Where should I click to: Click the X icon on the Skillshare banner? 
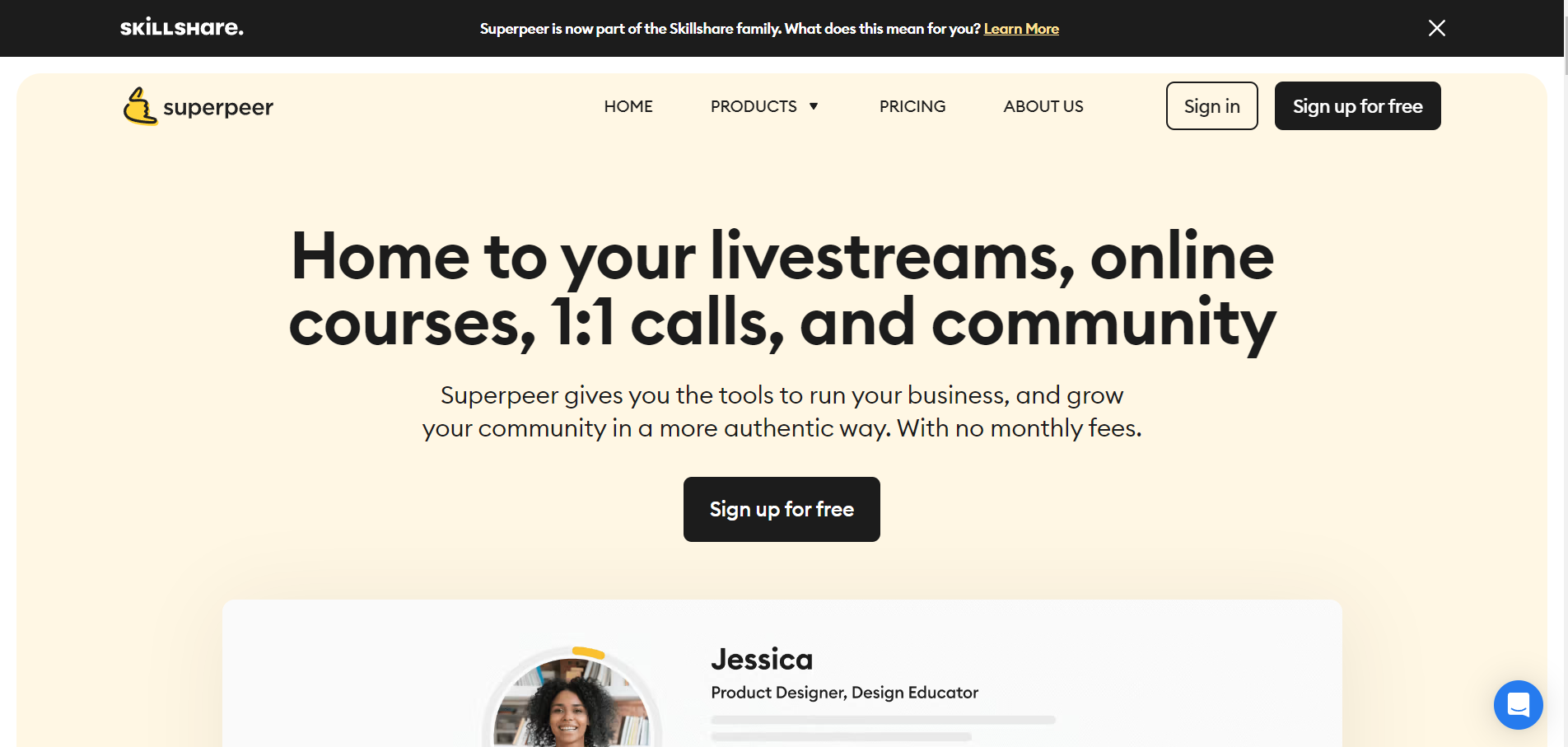coord(1436,27)
